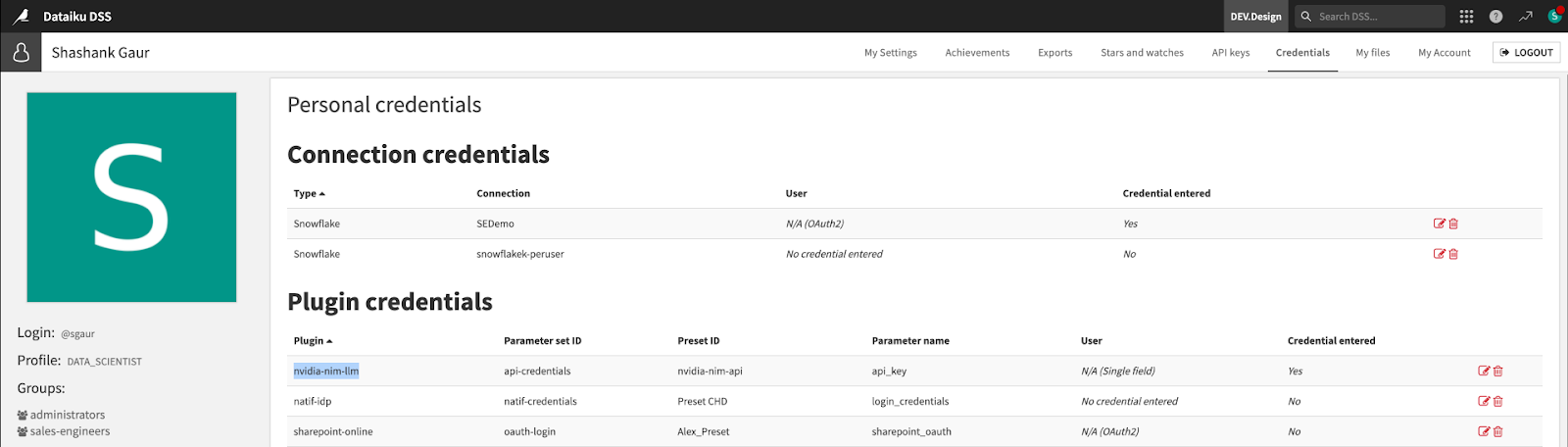Click the nvidia-nim-api preset ID cell
The height and width of the screenshot is (447, 1568).
click(710, 372)
